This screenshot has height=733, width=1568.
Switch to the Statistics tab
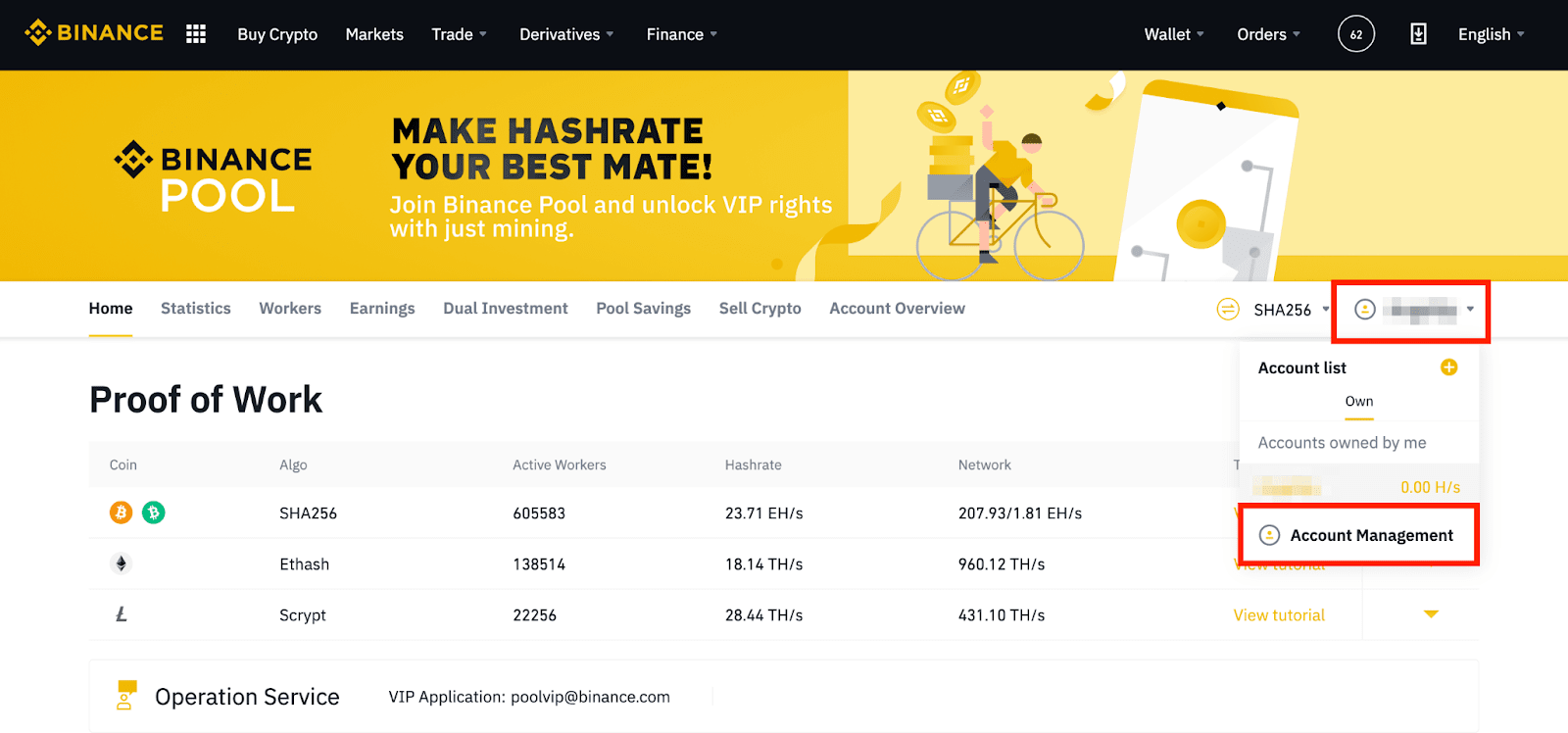pyautogui.click(x=196, y=309)
